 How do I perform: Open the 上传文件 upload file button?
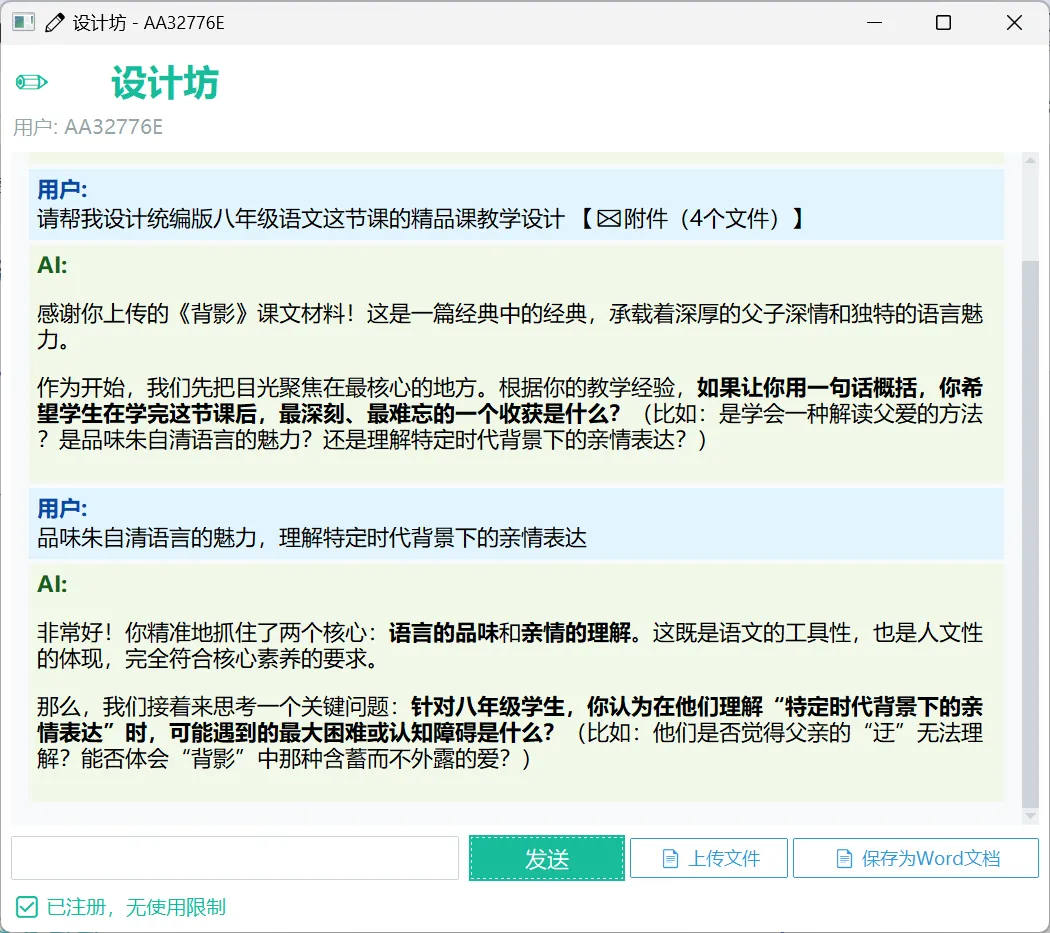click(x=708, y=858)
